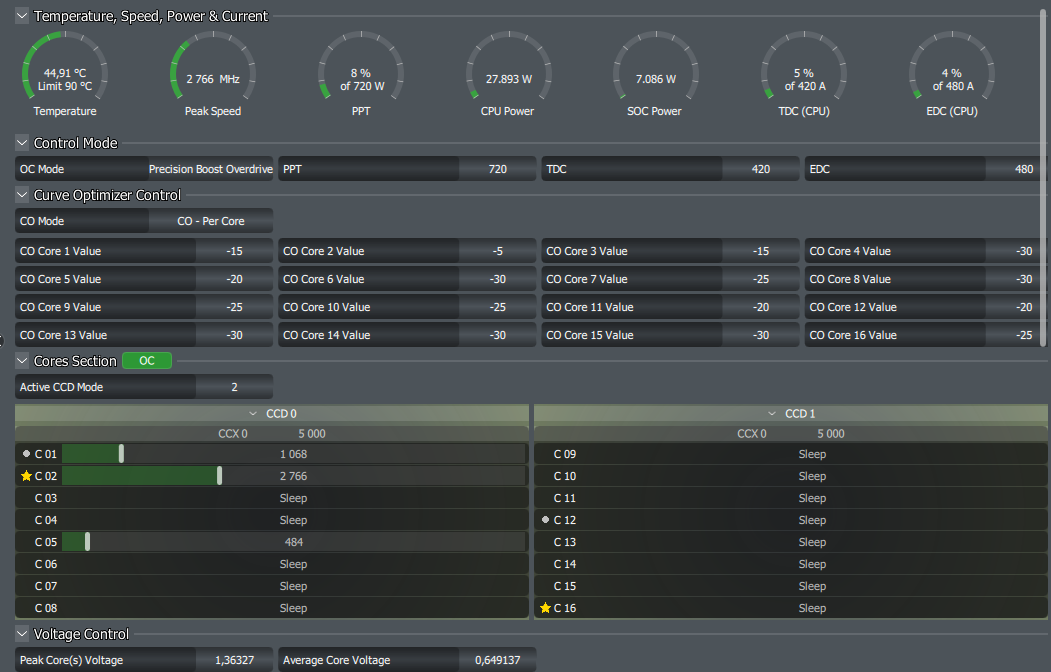Click the EDC (CPU) gauge
The width and height of the screenshot is (1051, 672).
point(952,75)
